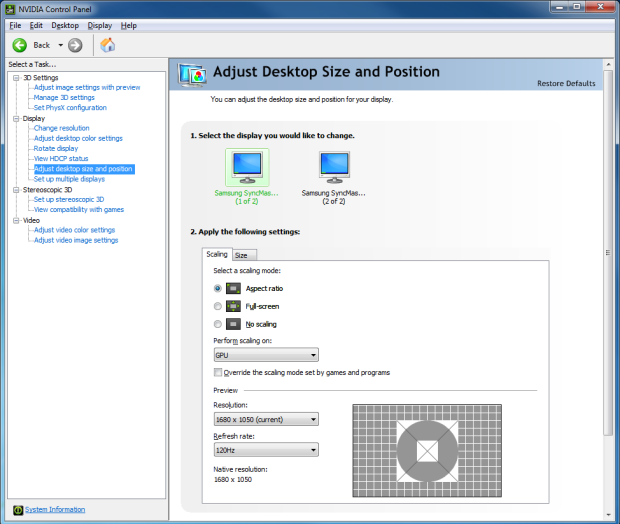The width and height of the screenshot is (620, 524).
Task: Open the Display menu
Action: [x=100, y=25]
